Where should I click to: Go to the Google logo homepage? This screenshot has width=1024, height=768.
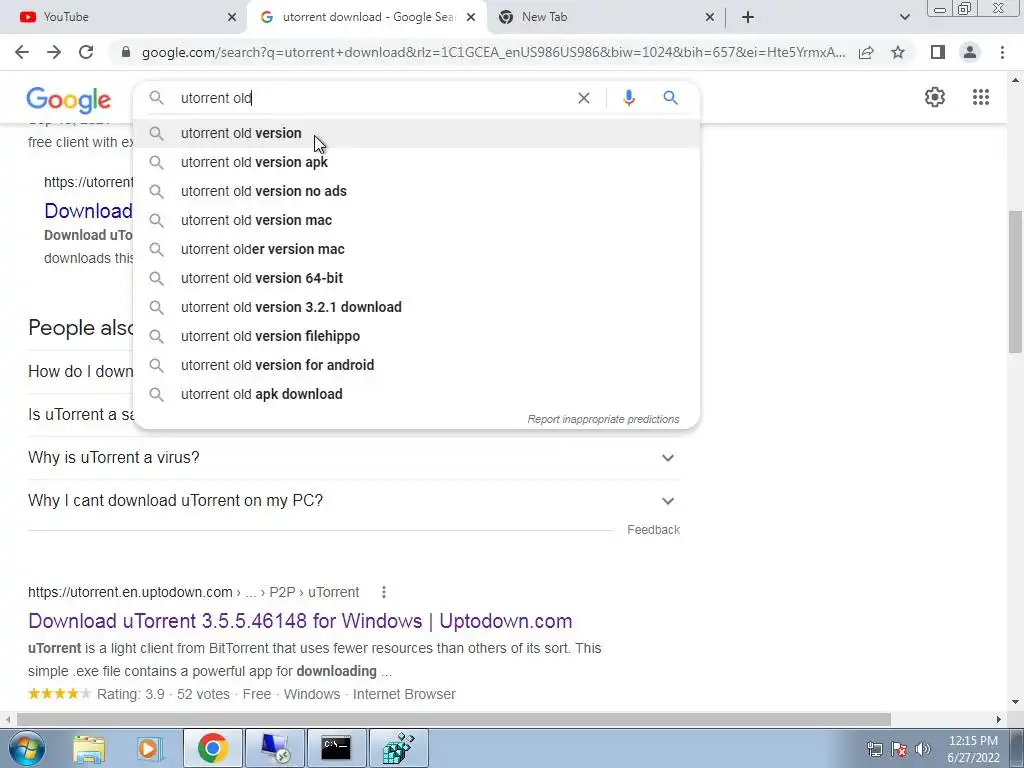pyautogui.click(x=69, y=100)
